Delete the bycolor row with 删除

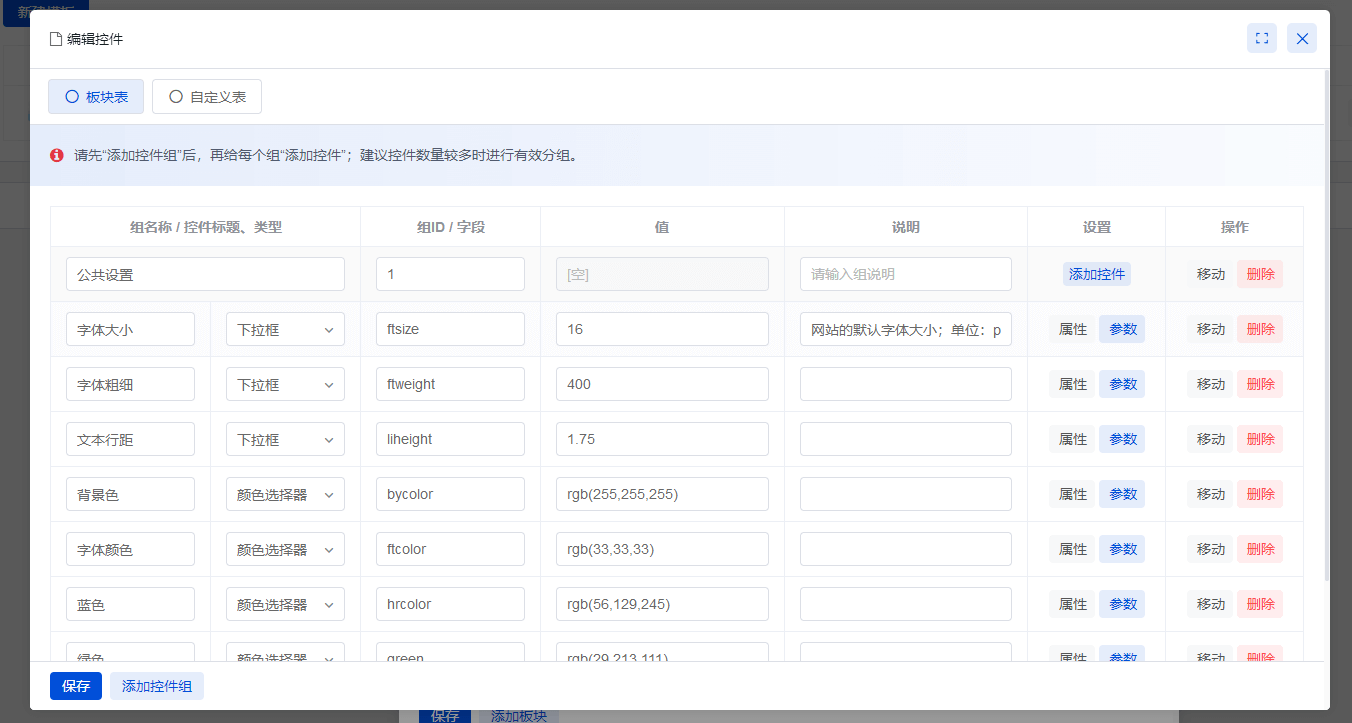[x=1260, y=494]
